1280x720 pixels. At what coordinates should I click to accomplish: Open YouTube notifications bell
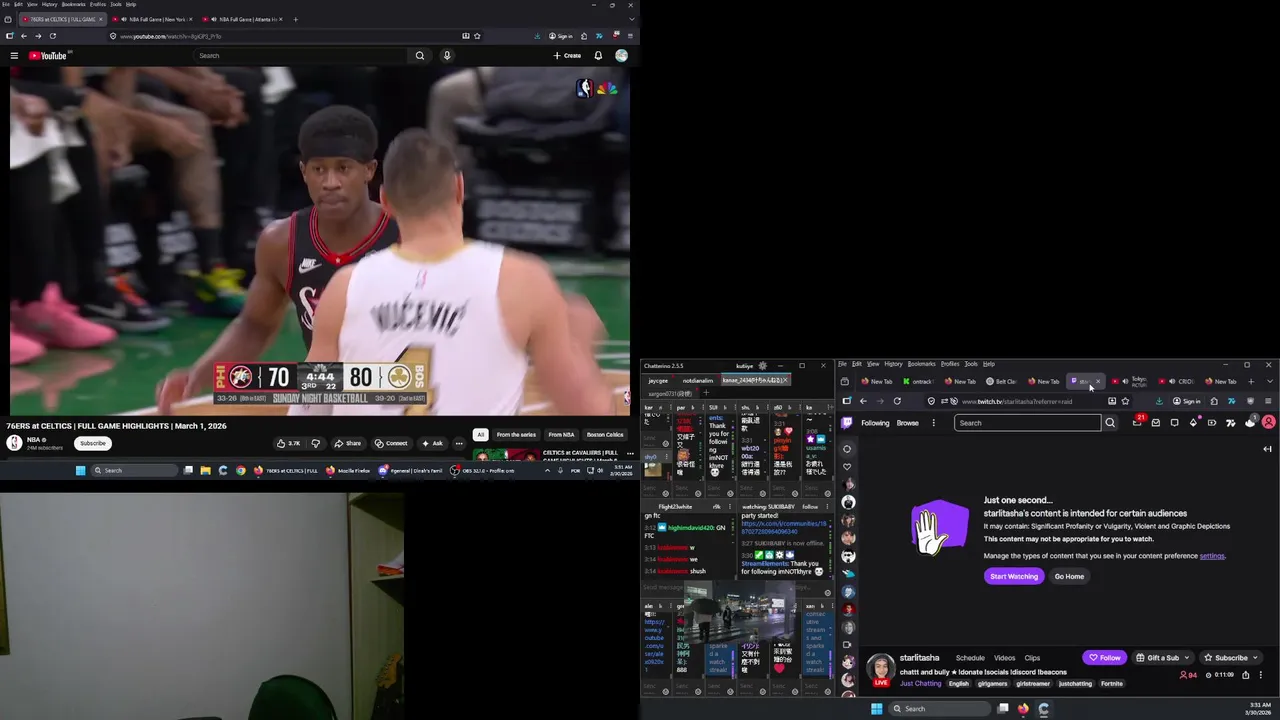coord(598,56)
